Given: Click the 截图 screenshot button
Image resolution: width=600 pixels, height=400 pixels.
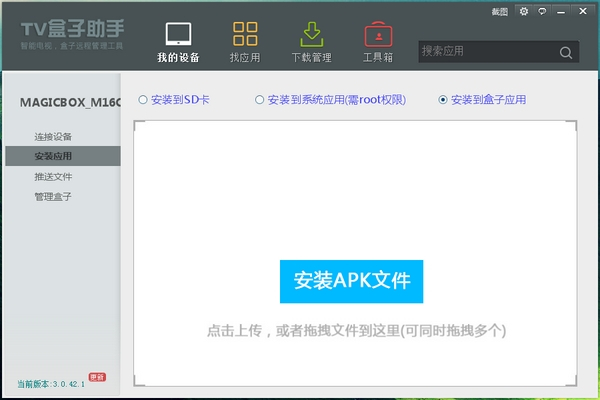Looking at the screenshot, I should click(x=499, y=12).
